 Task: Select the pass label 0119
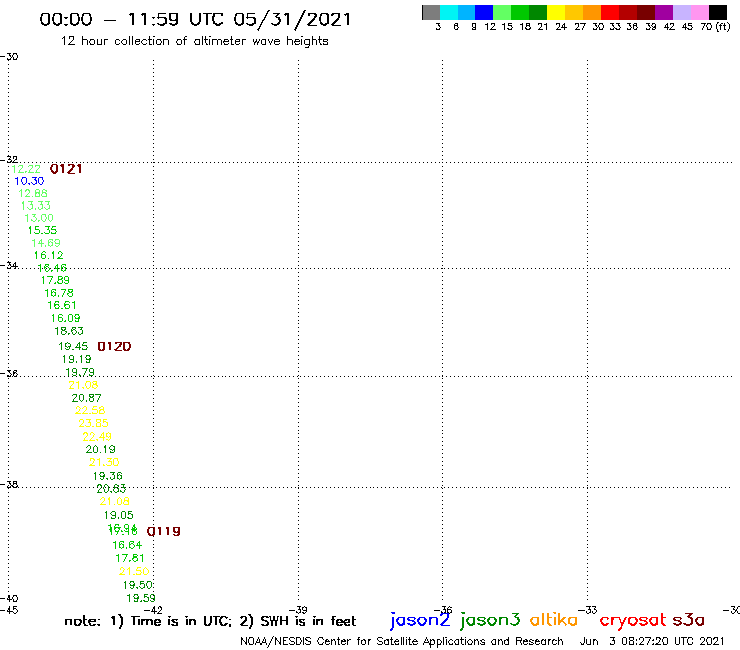pyautogui.click(x=164, y=531)
